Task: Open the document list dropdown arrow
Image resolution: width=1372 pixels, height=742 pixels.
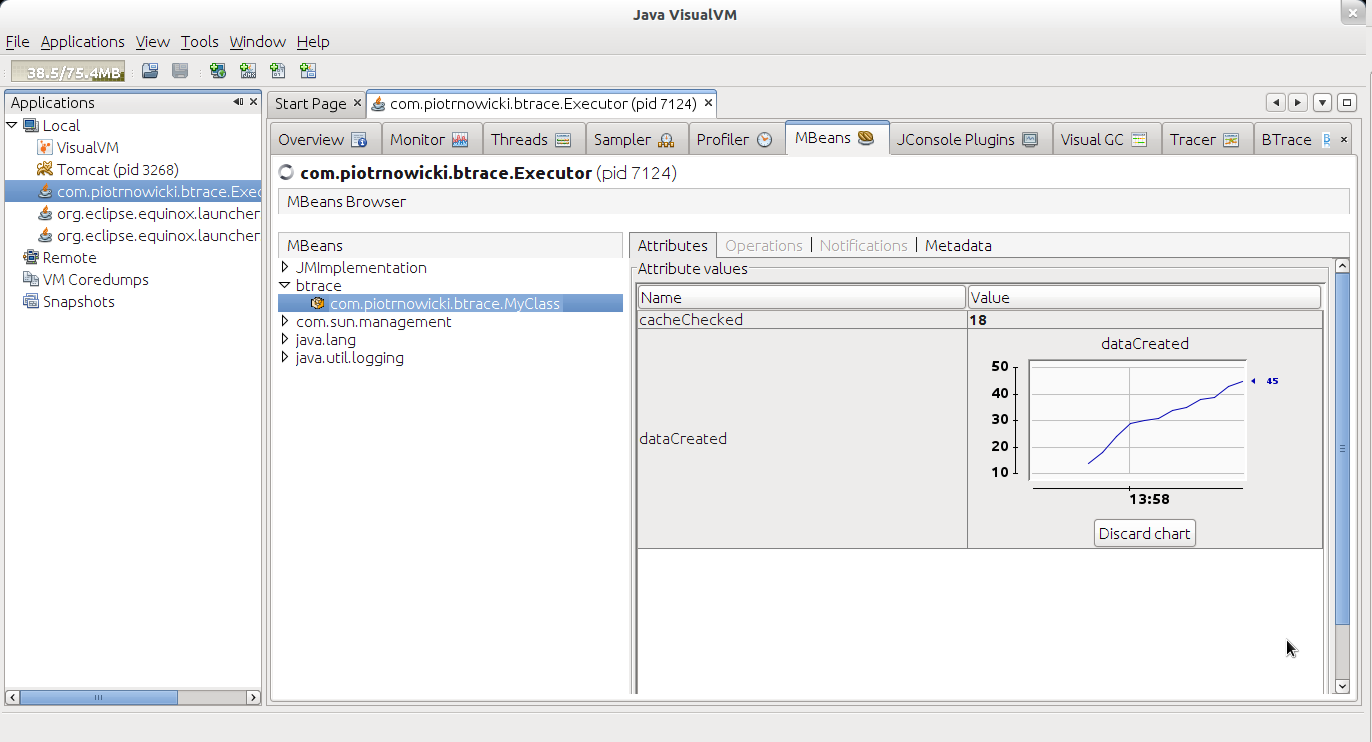Action: point(1322,103)
